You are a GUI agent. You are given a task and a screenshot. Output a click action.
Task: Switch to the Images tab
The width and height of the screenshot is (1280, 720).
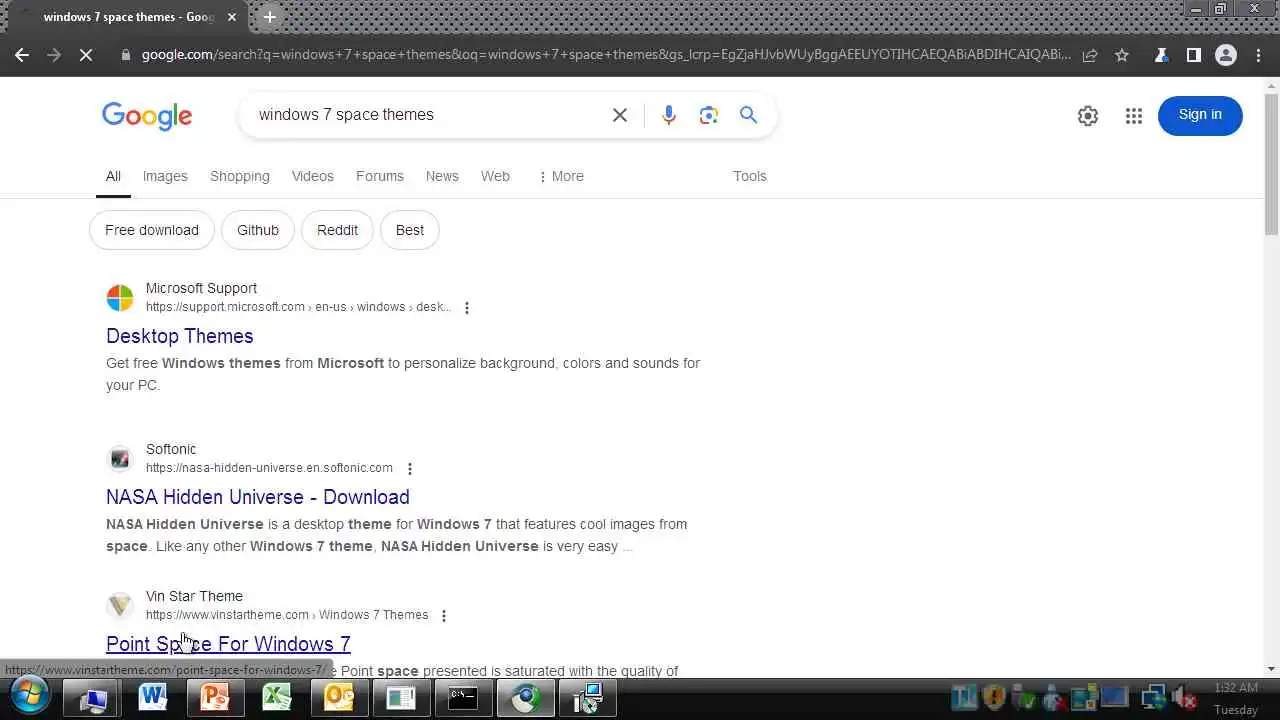click(165, 176)
